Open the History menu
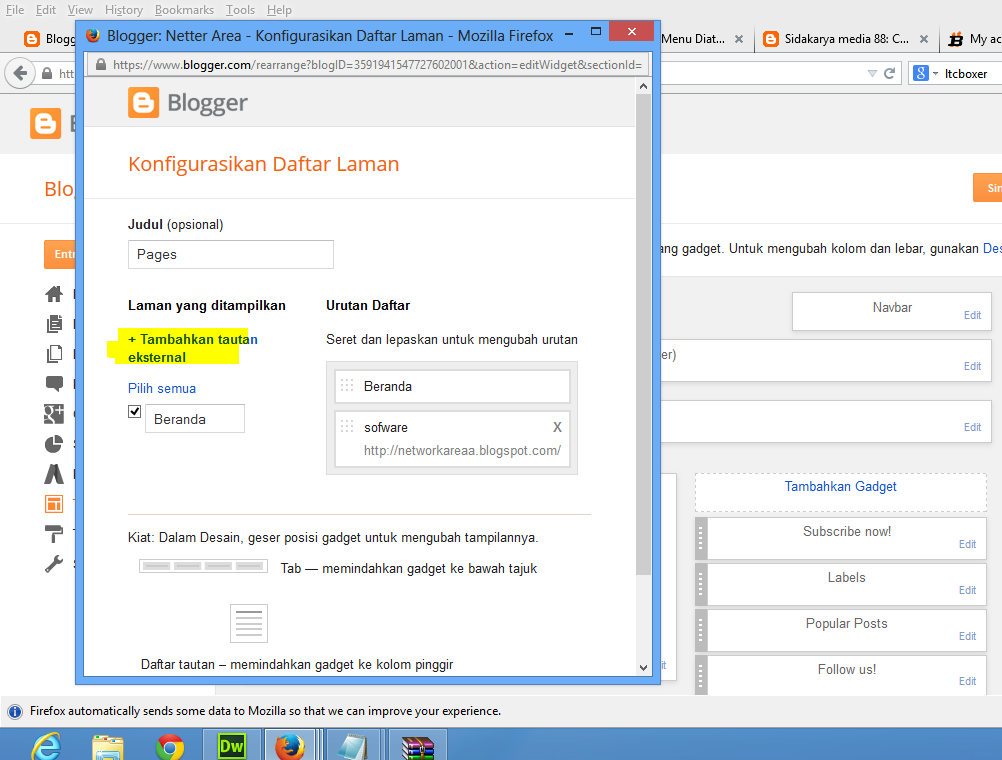The image size is (1002, 760). point(124,10)
